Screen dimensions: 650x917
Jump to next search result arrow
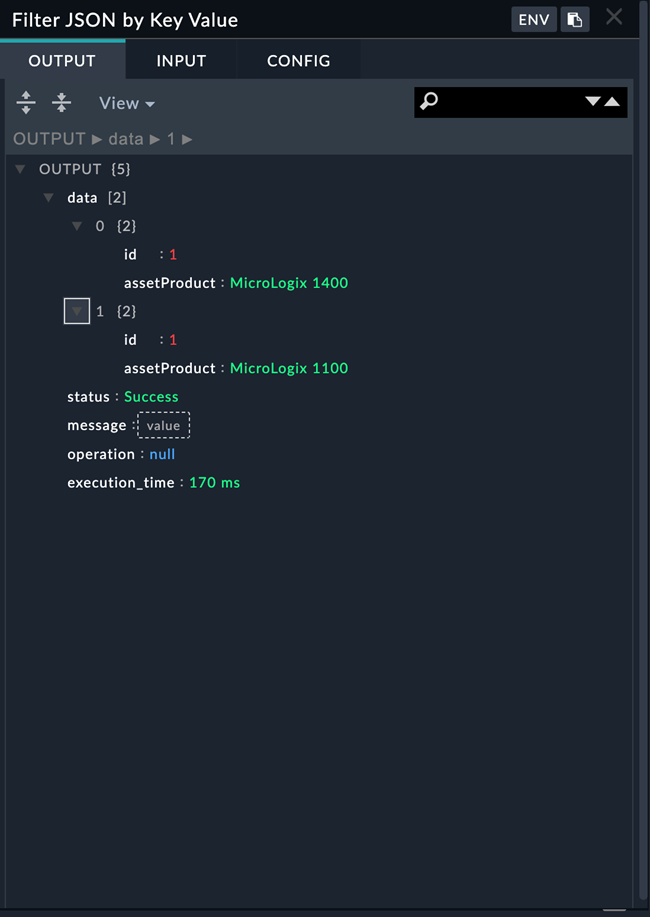[x=593, y=102]
